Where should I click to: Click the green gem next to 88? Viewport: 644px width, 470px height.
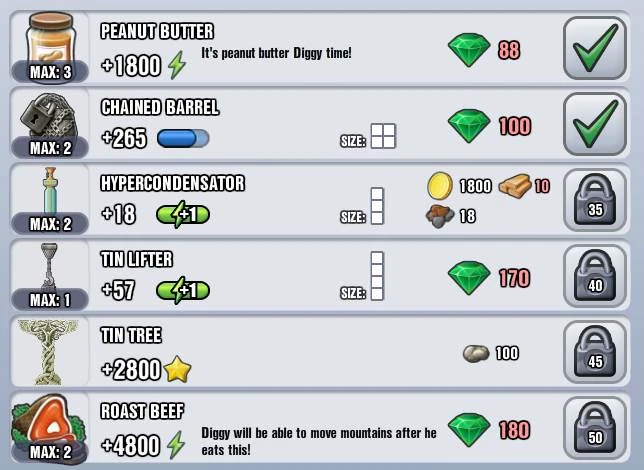tap(469, 50)
